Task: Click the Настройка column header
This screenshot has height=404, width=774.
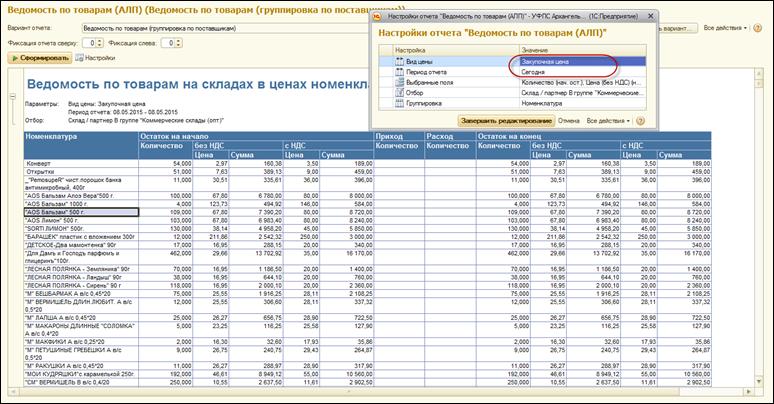Action: click(x=456, y=50)
